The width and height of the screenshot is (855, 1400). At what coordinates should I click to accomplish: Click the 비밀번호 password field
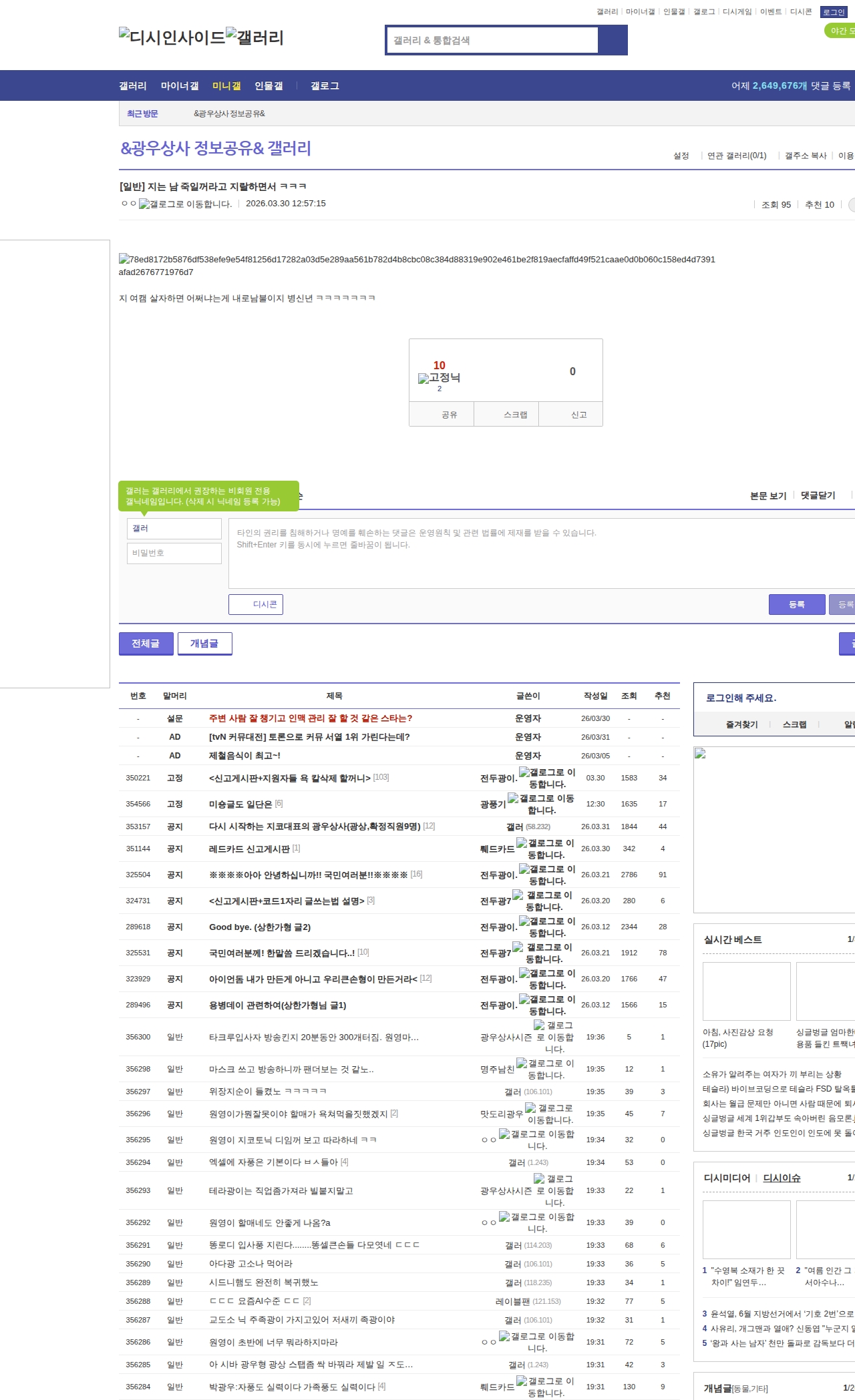pos(174,553)
